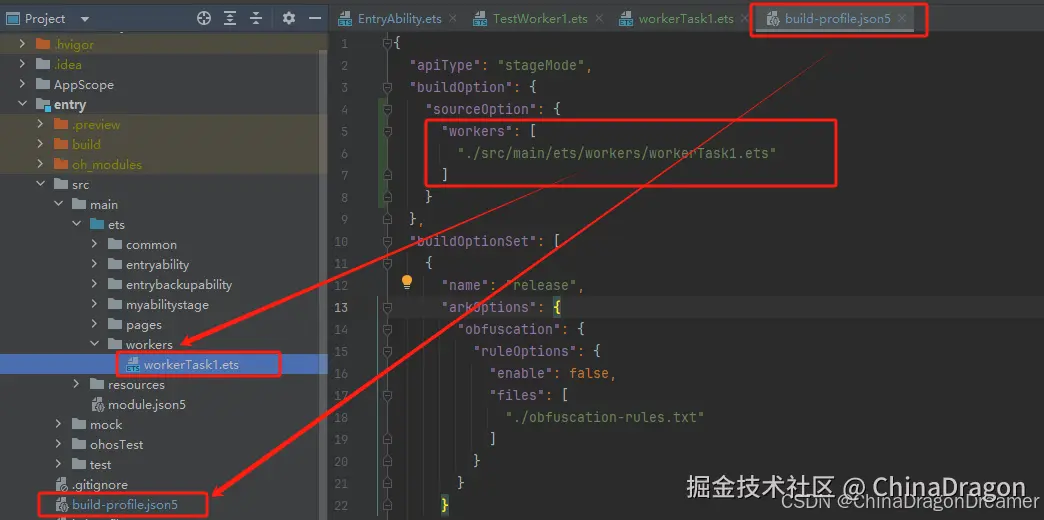
Task: Open the Project view dropdown
Action: [84, 19]
